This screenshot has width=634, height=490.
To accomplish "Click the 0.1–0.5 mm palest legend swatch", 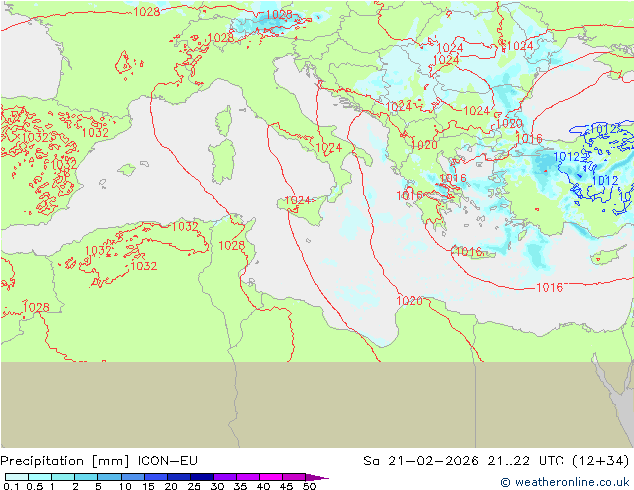I will pyautogui.click(x=17, y=477).
